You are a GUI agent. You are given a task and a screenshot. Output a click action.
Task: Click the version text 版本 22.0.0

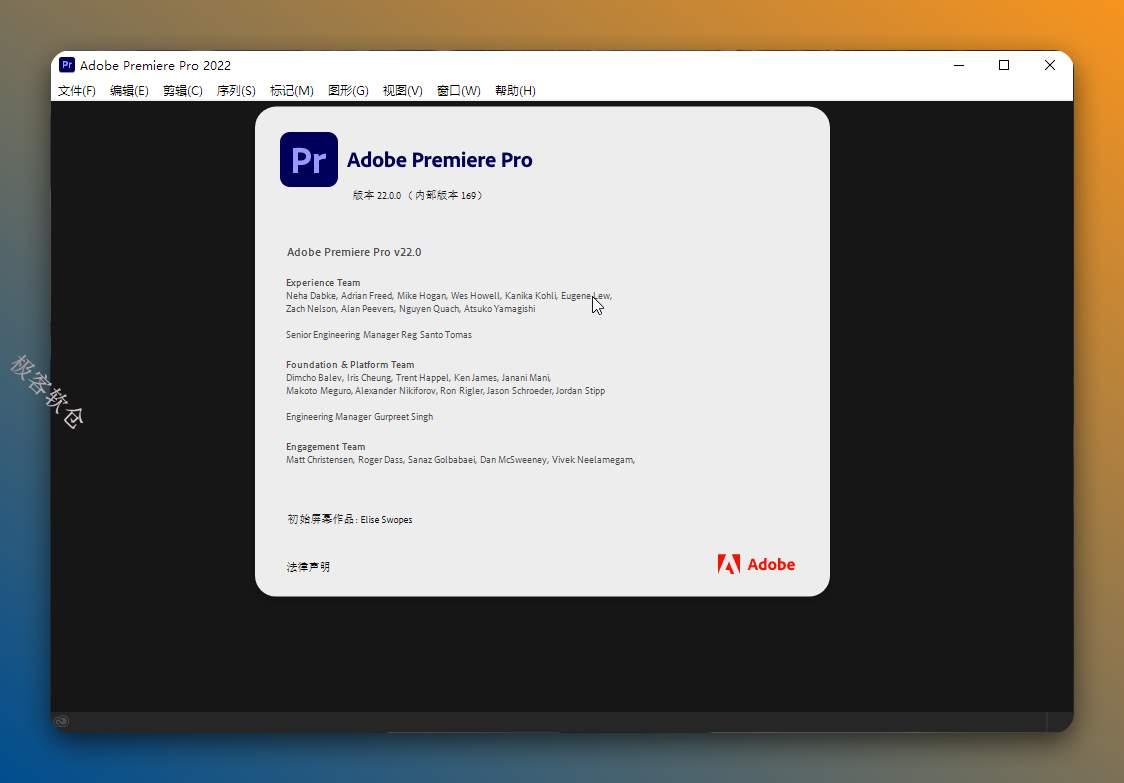pos(418,195)
